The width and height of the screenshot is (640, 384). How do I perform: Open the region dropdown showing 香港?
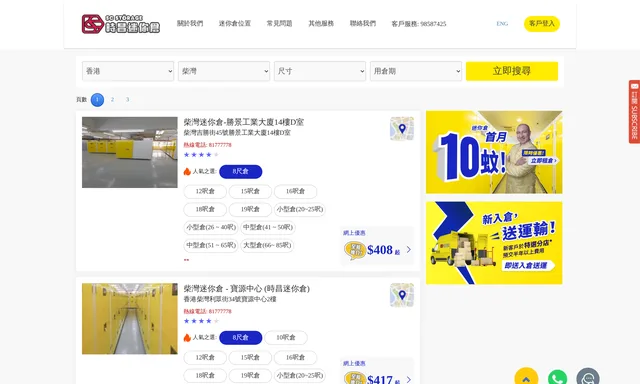pos(128,71)
